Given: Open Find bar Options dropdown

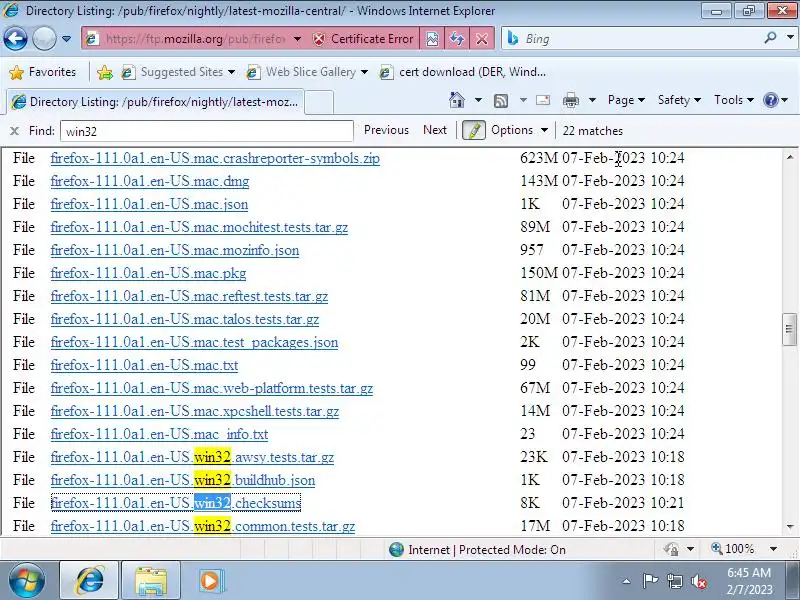Looking at the screenshot, I should [519, 130].
